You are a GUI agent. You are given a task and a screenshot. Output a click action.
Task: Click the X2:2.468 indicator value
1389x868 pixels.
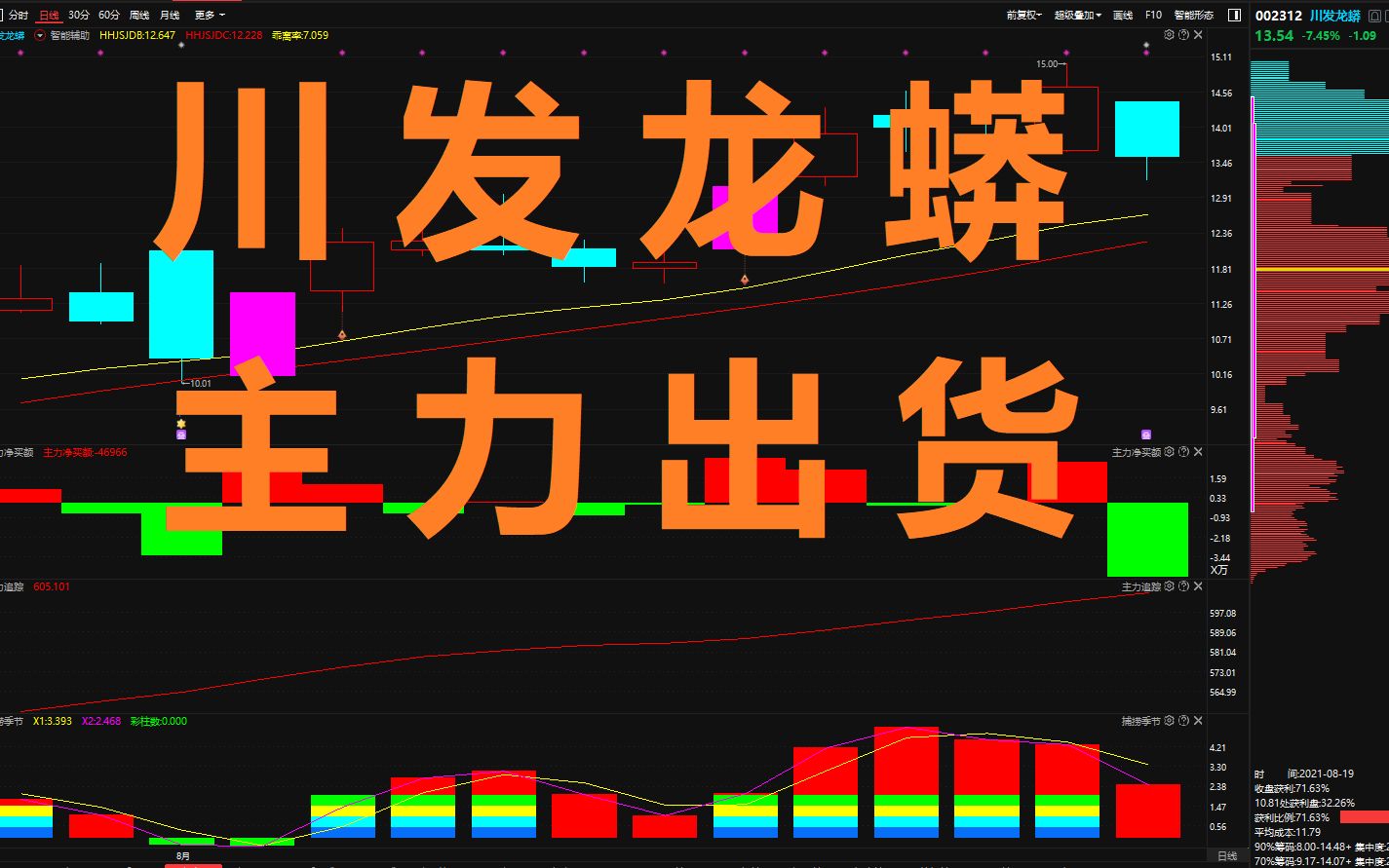102,721
